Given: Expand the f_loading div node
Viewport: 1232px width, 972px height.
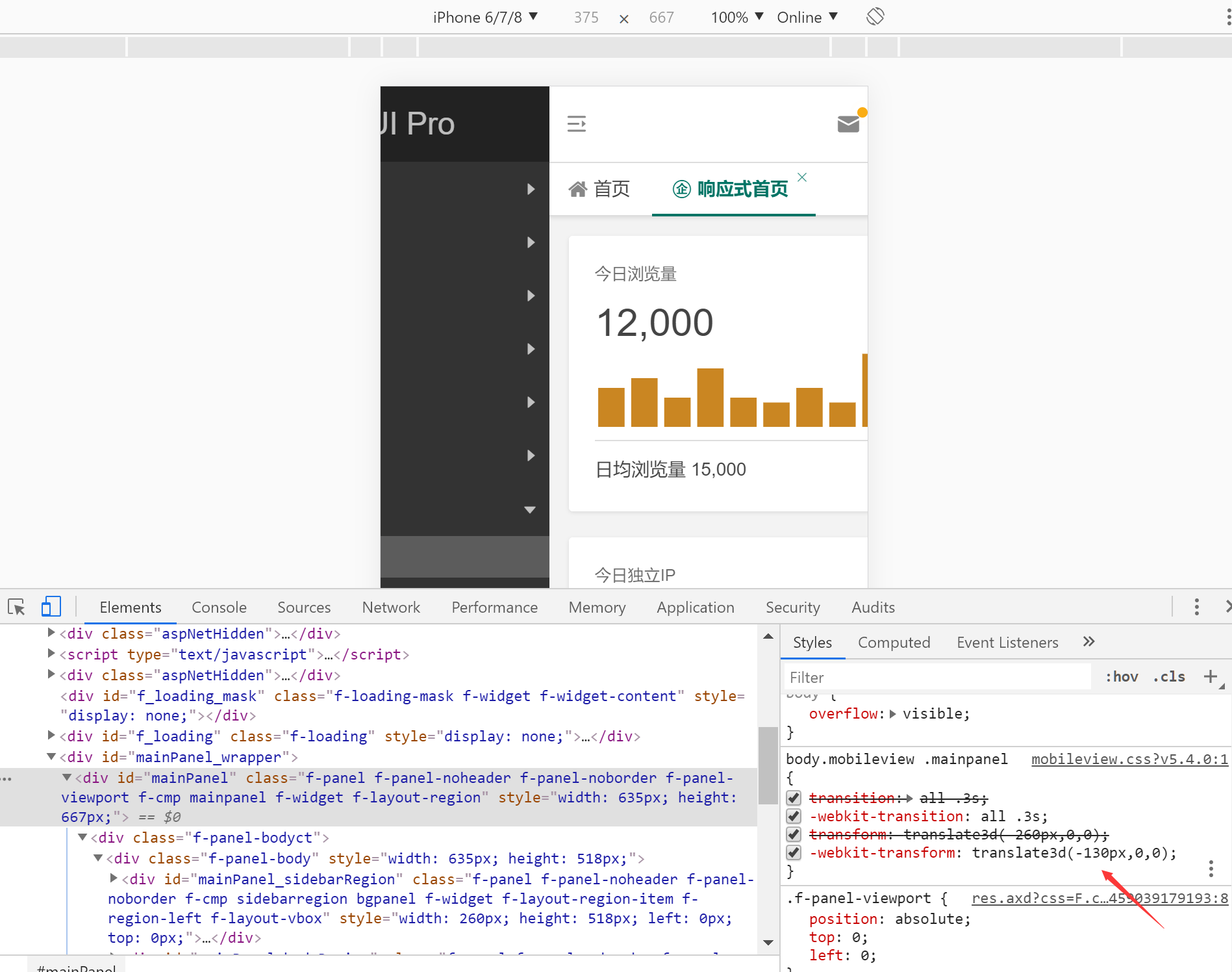Looking at the screenshot, I should 51,735.
